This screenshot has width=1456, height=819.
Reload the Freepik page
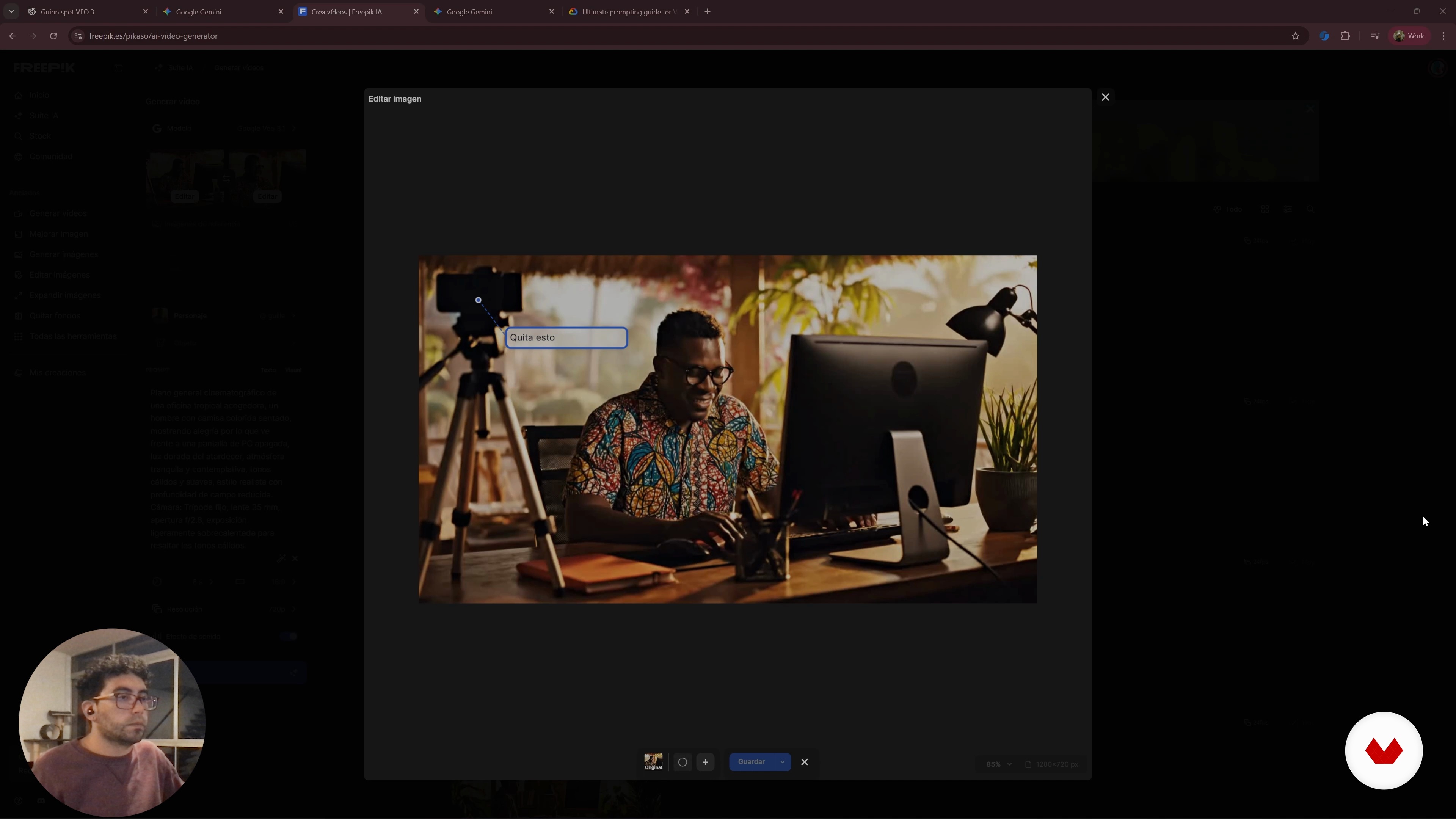(x=53, y=36)
